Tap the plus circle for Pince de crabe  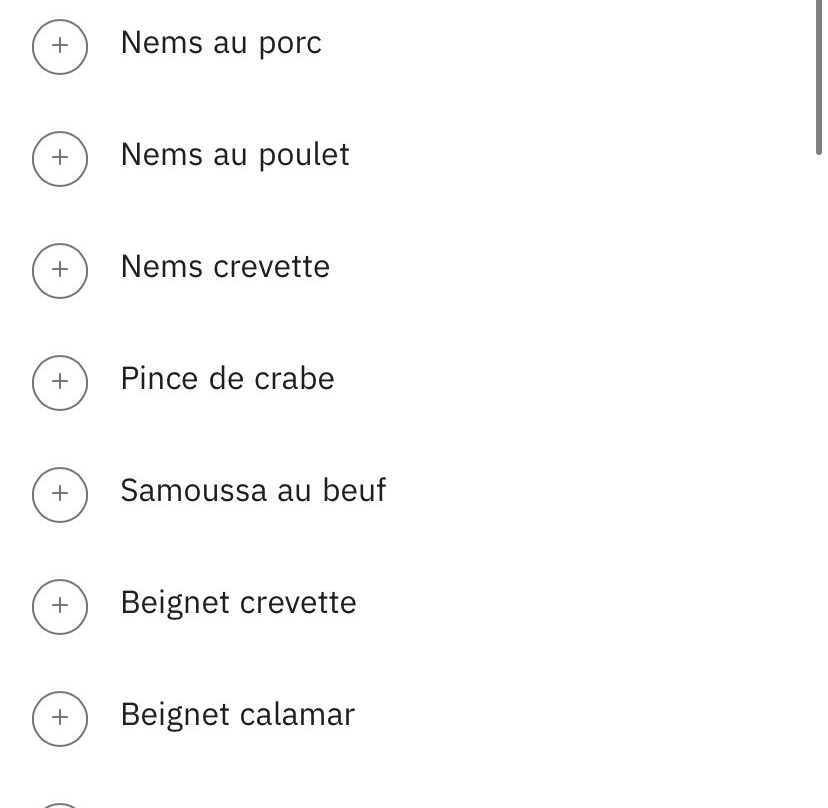60,382
